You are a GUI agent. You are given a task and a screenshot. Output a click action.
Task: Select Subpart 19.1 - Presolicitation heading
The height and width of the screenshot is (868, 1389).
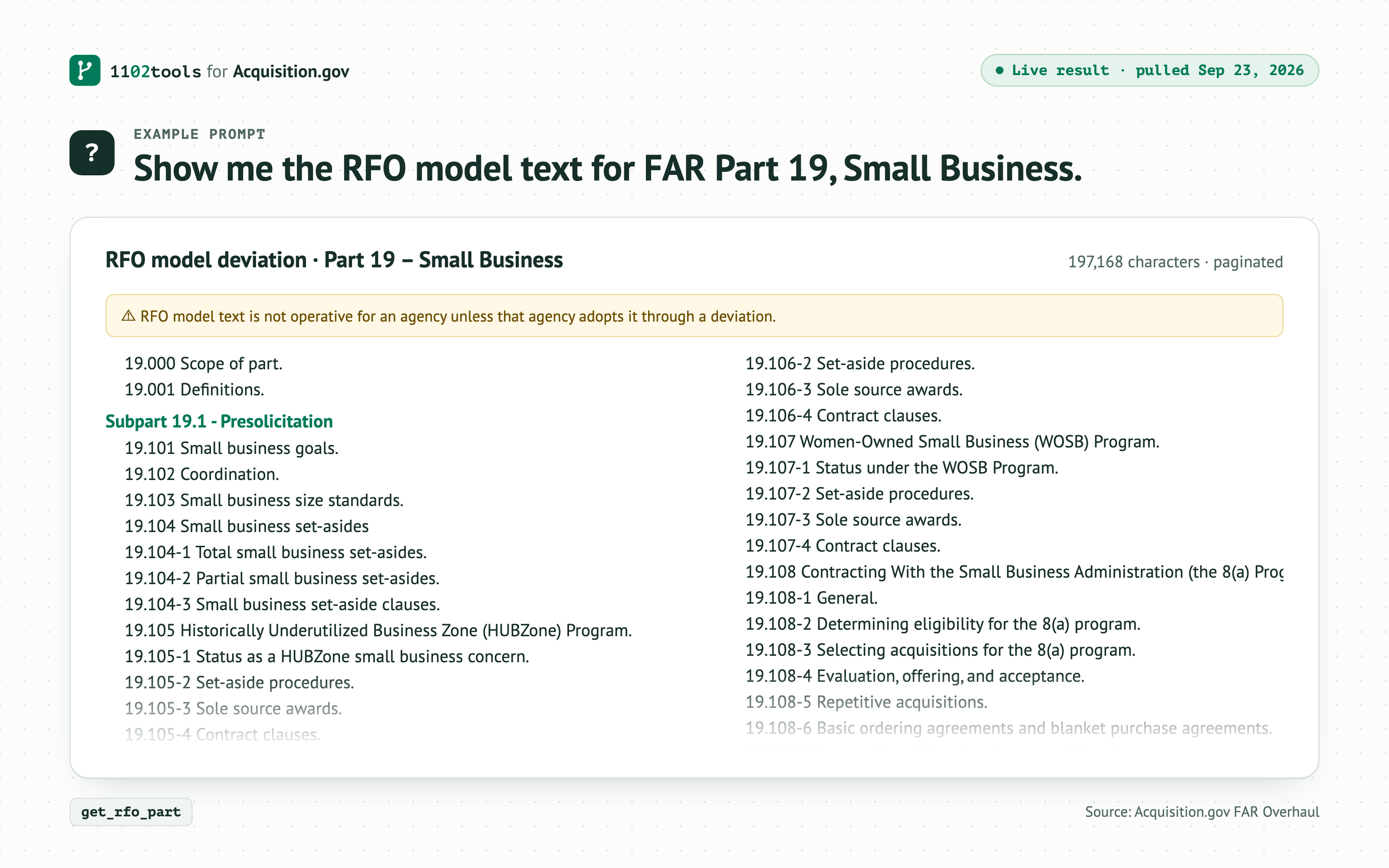point(219,421)
